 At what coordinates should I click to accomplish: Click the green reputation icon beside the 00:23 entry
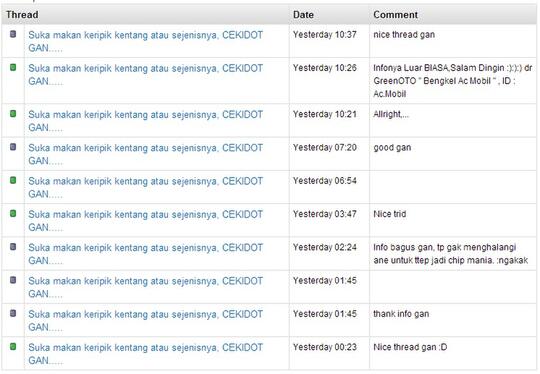pyautogui.click(x=13, y=346)
